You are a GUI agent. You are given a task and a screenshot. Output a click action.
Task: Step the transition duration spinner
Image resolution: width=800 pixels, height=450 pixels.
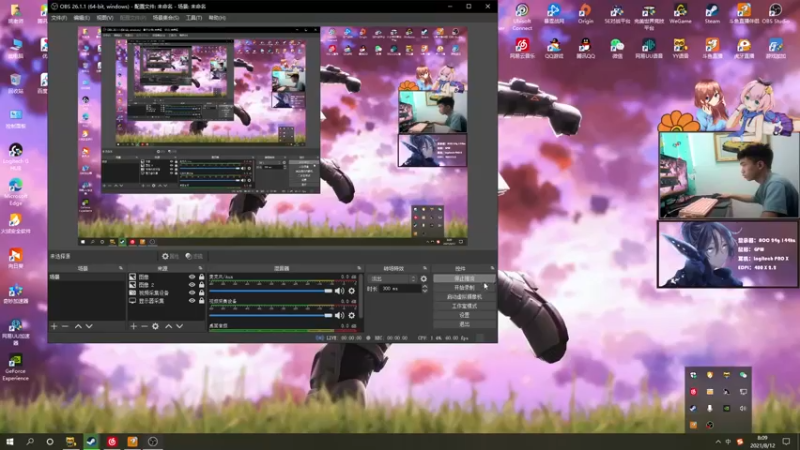click(424, 289)
